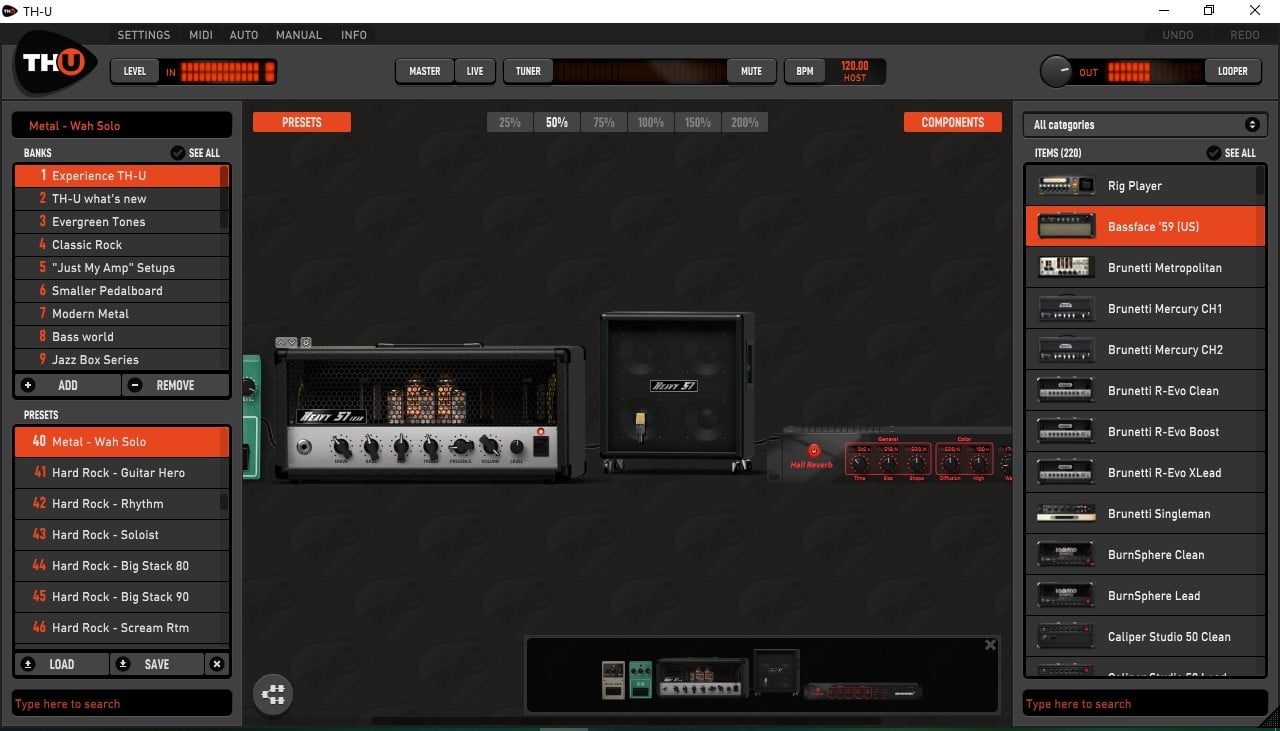This screenshot has width=1280, height=731.
Task: Select the Brunetti R-Evo Clean amp icon
Action: (x=1066, y=391)
